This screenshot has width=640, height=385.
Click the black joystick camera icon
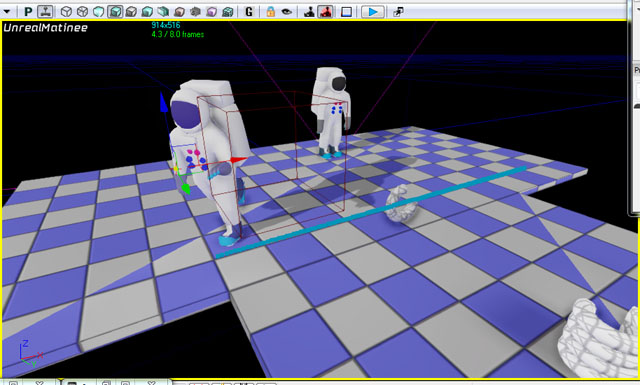click(x=309, y=12)
